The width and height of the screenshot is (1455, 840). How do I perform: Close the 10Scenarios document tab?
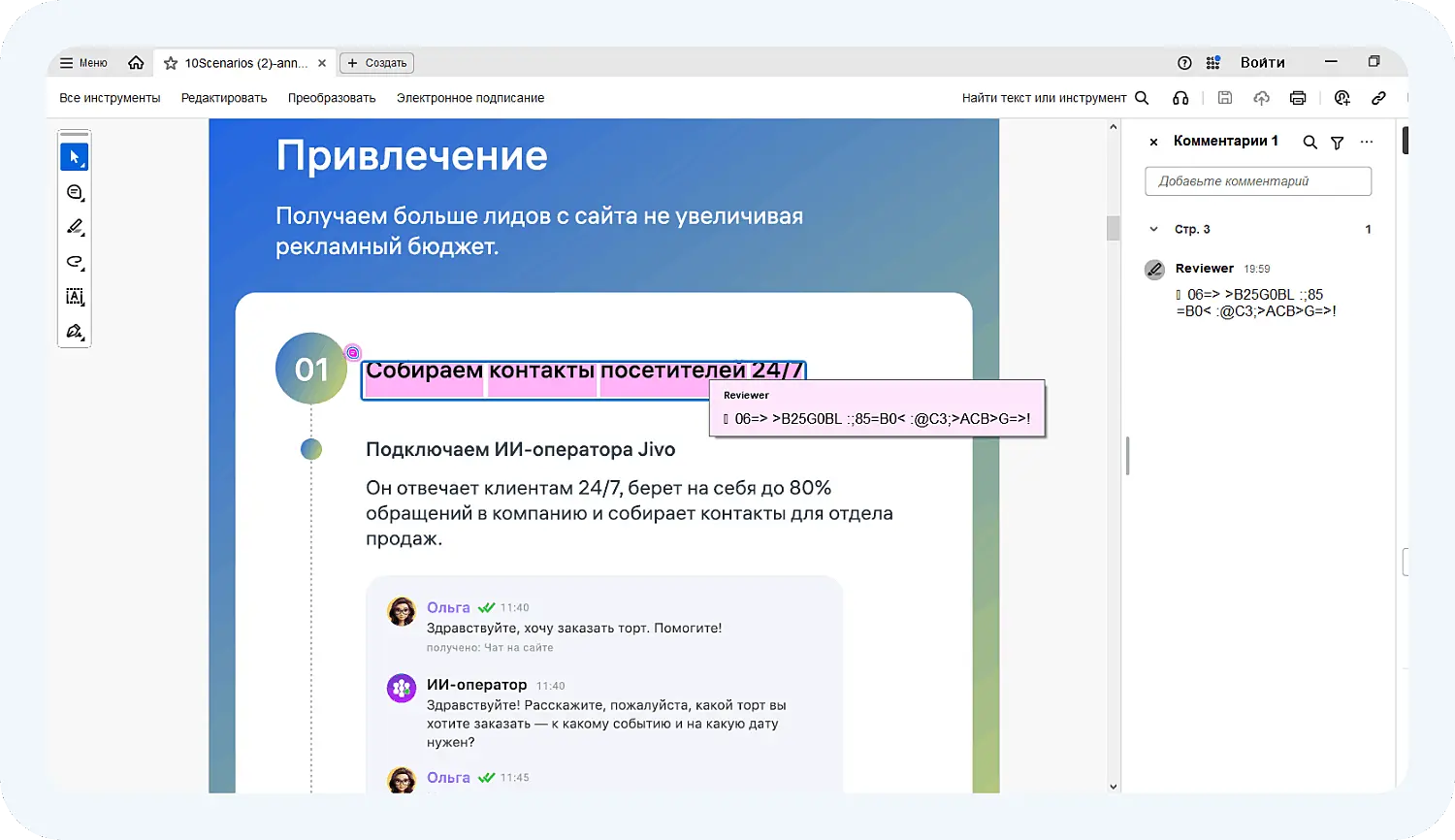(322, 63)
